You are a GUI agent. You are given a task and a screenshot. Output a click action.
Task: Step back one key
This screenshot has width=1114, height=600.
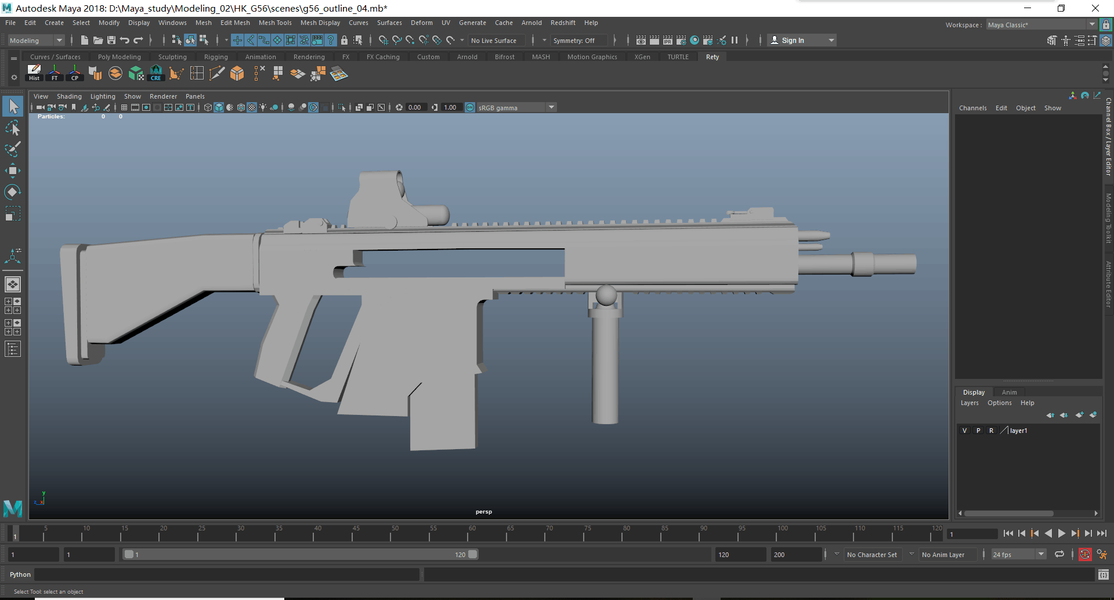tap(1035, 533)
